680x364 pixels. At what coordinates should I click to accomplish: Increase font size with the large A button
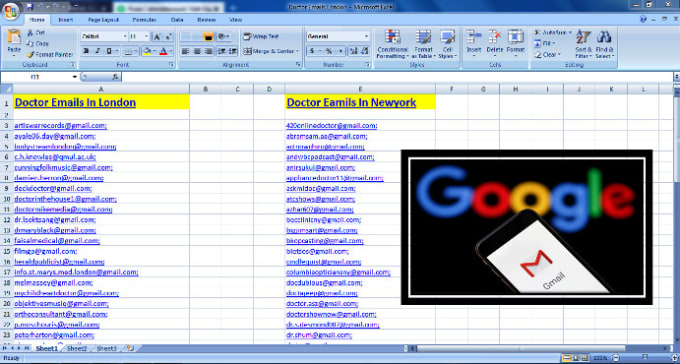tap(157, 36)
